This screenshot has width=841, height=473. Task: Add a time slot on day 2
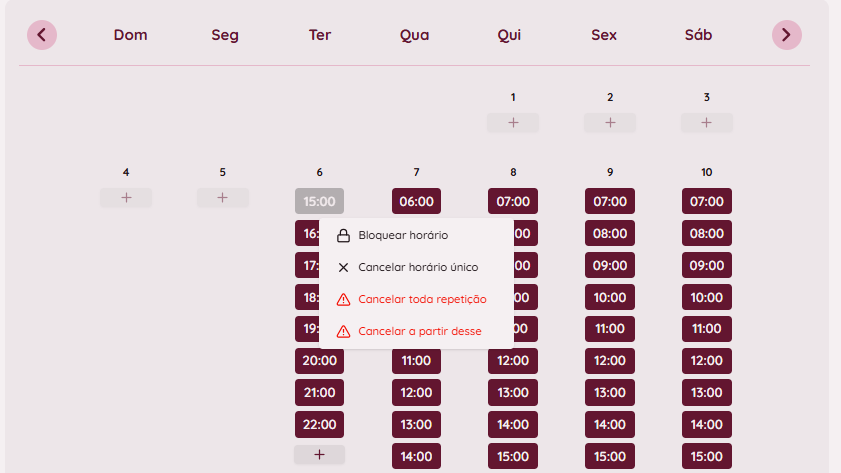[610, 123]
